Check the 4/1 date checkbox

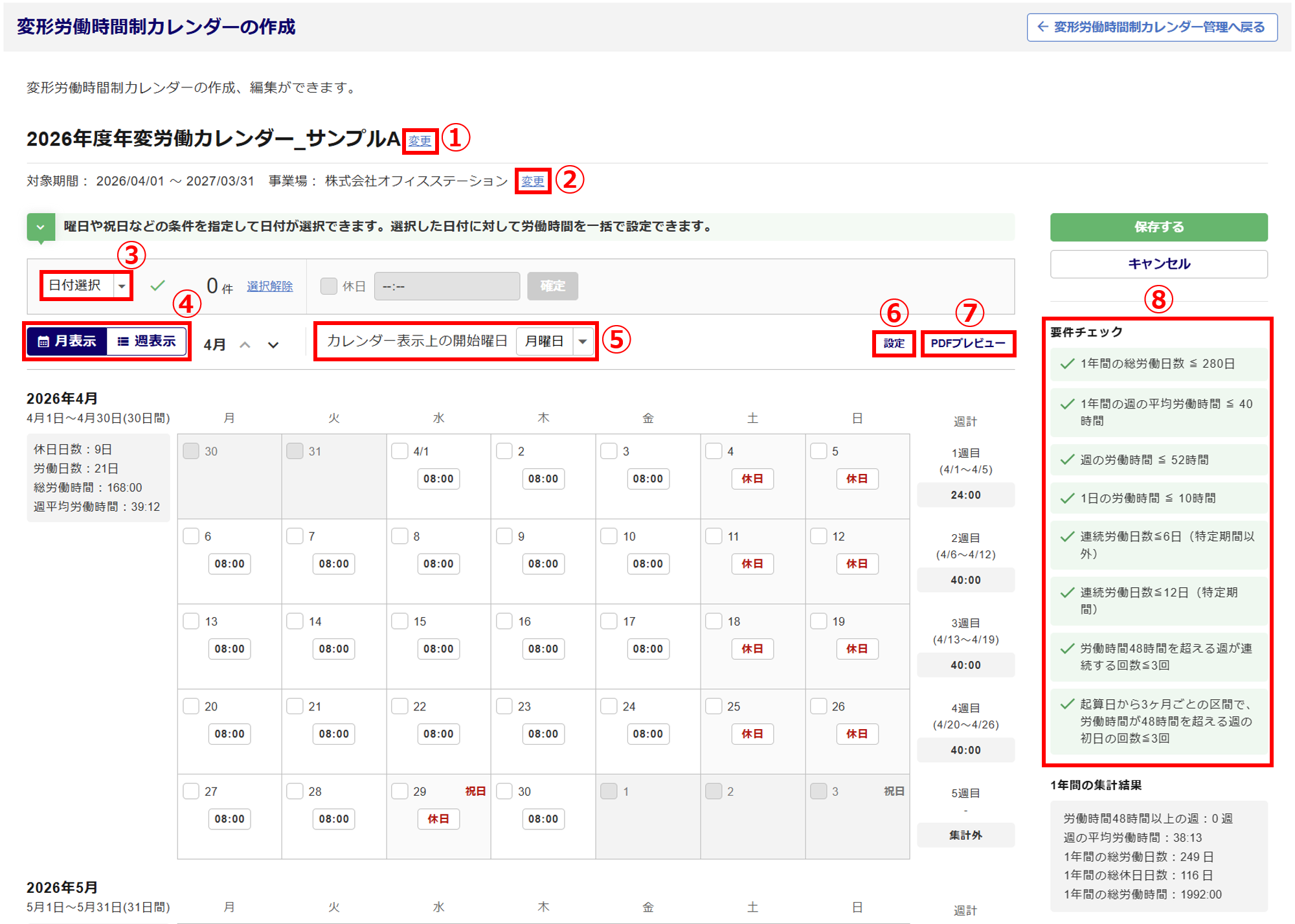[x=400, y=451]
